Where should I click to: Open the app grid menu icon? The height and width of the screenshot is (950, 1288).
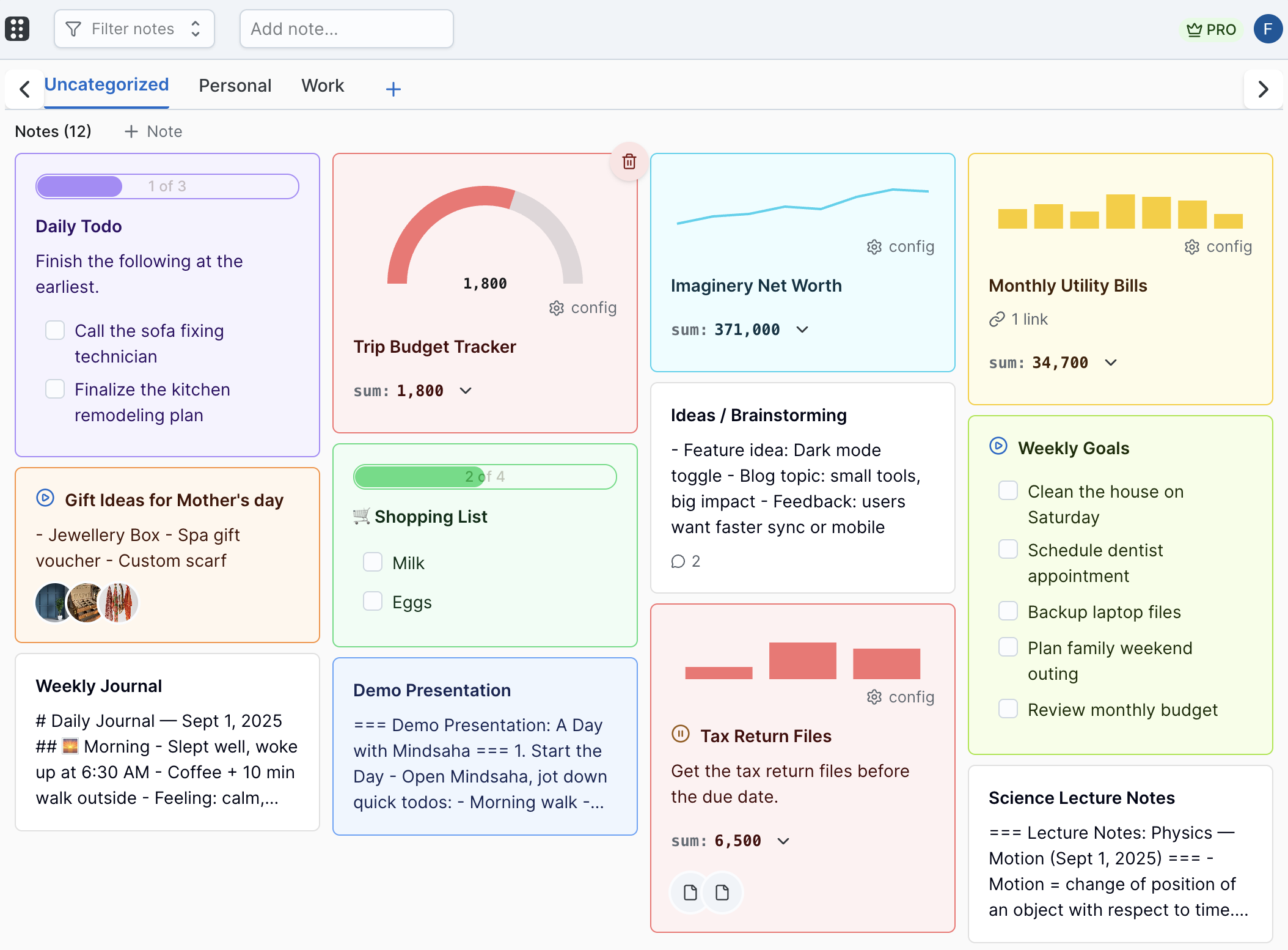pyautogui.click(x=17, y=29)
